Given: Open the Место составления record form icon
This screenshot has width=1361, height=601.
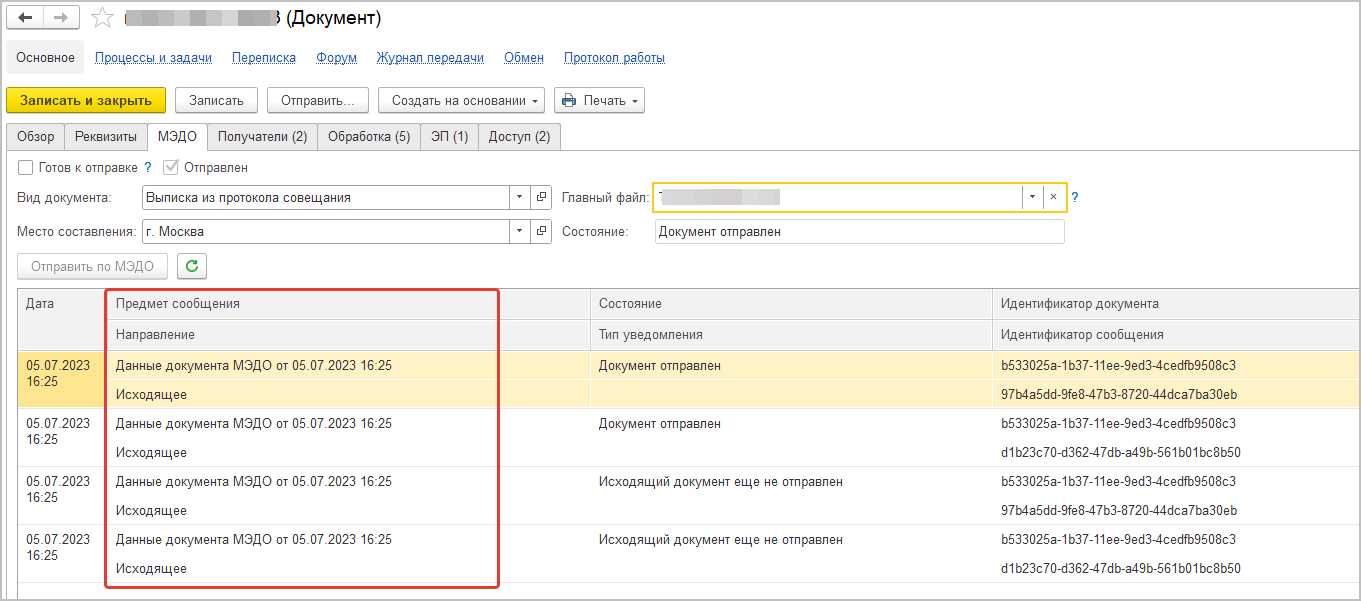Looking at the screenshot, I should click(541, 232).
